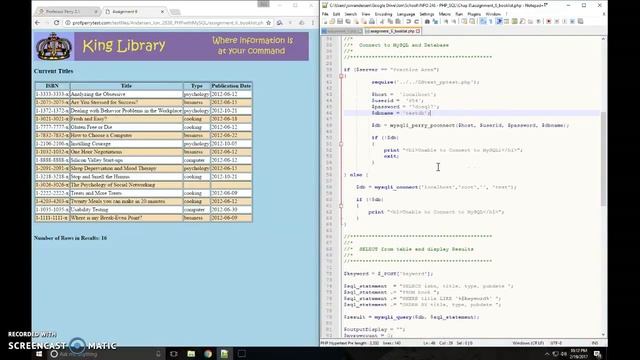Open the Action Center notification icon
The height and width of the screenshot is (360, 640).
pos(598,354)
